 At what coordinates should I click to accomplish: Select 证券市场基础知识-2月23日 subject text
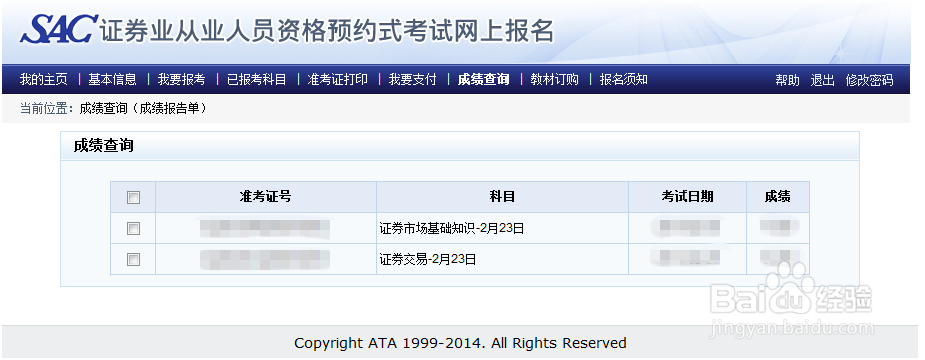pos(452,228)
